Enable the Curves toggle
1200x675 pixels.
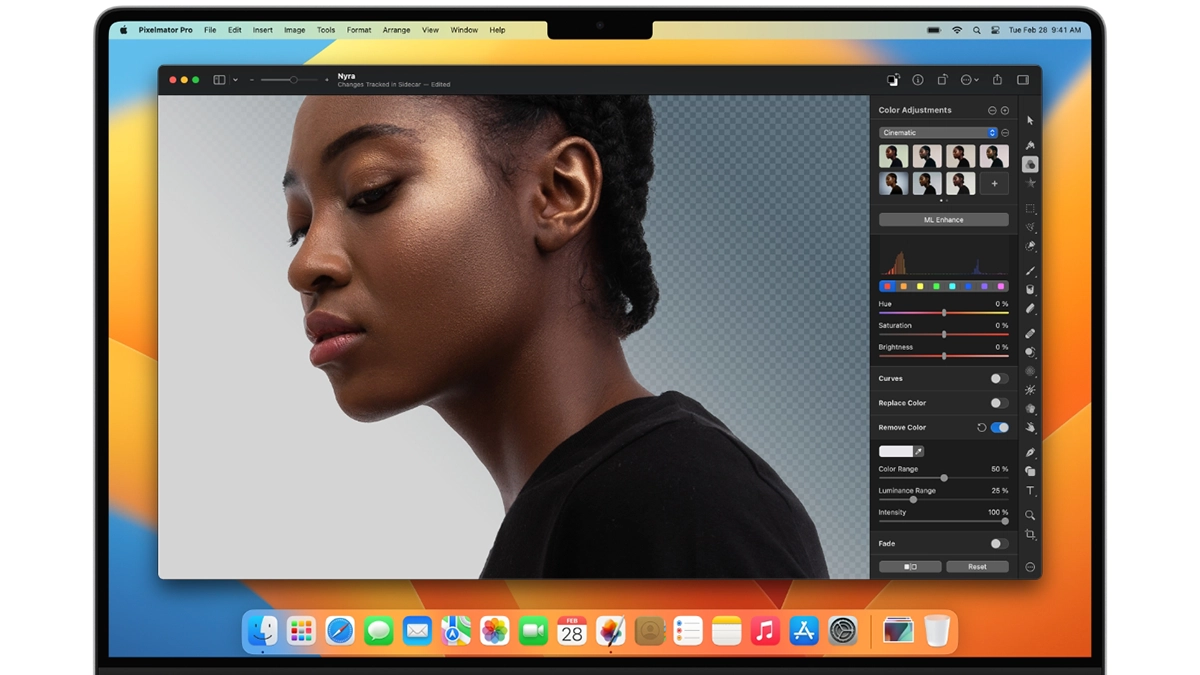coord(999,379)
